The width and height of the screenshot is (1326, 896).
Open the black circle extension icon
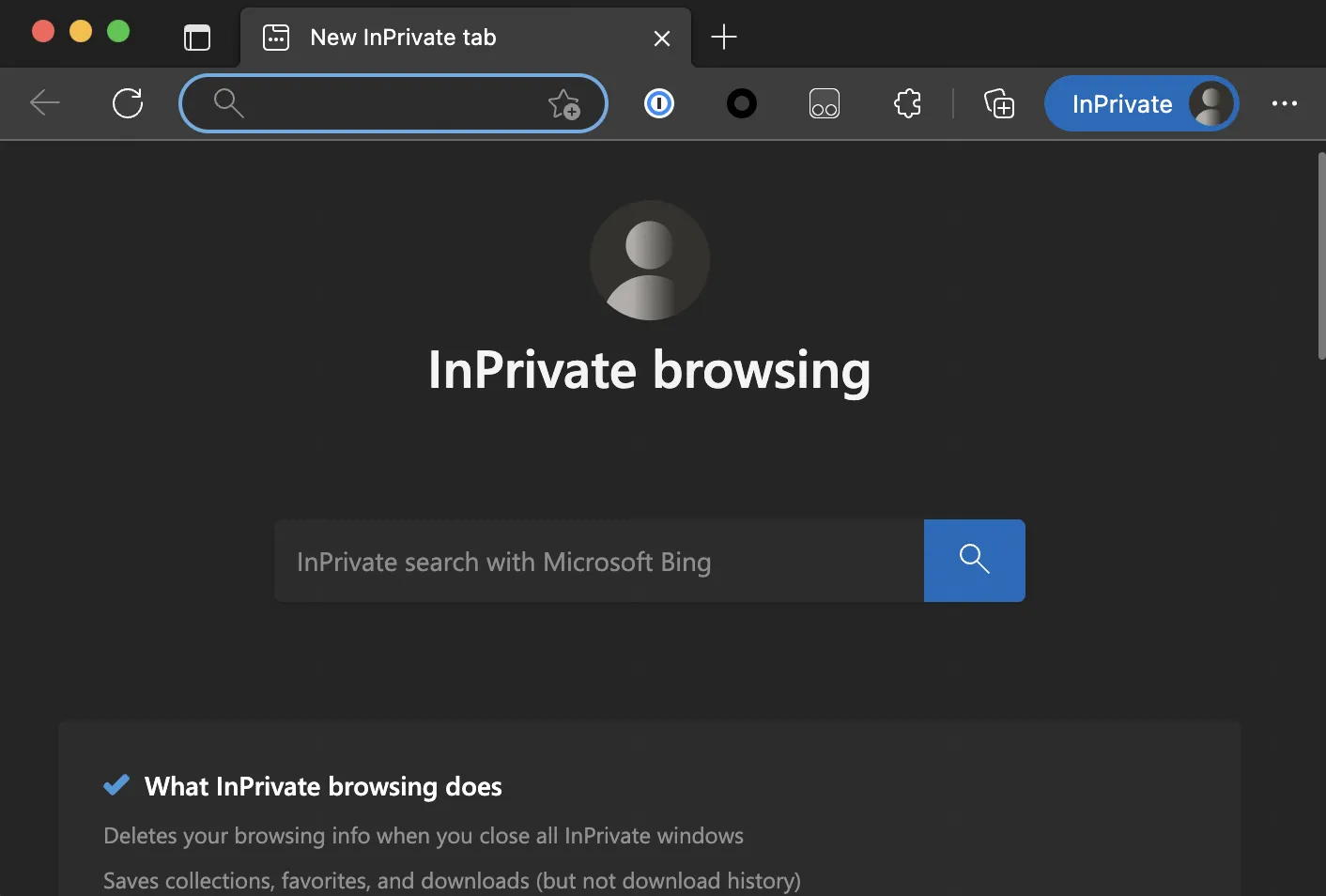coord(742,103)
